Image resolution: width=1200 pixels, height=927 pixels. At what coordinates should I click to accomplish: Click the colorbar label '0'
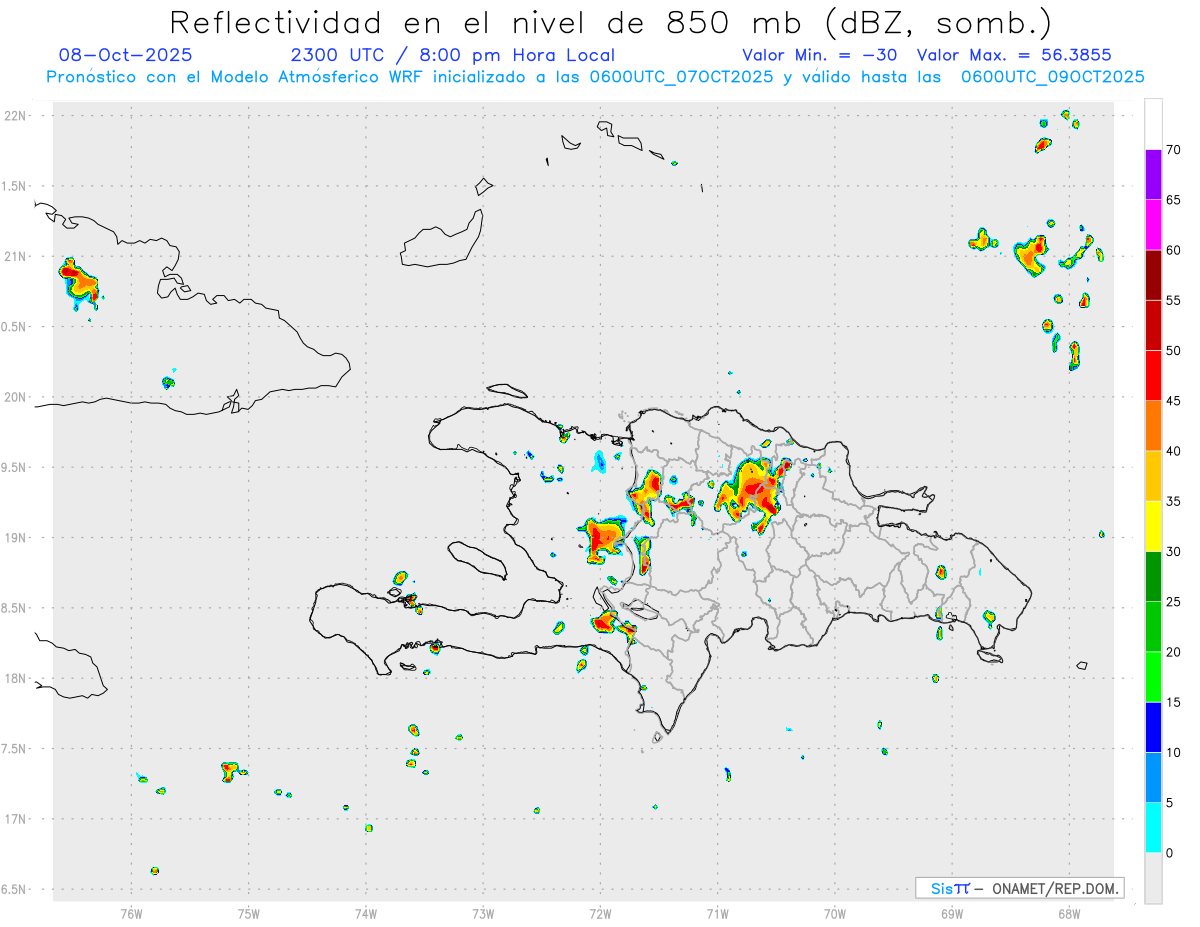[x=1169, y=852]
